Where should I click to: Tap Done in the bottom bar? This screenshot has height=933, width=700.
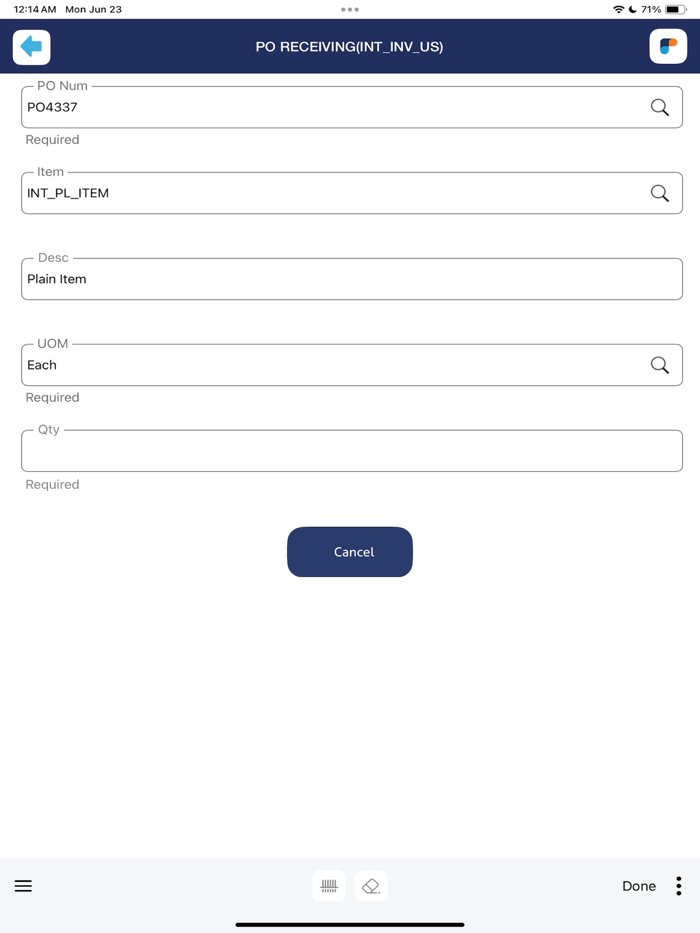pos(639,885)
